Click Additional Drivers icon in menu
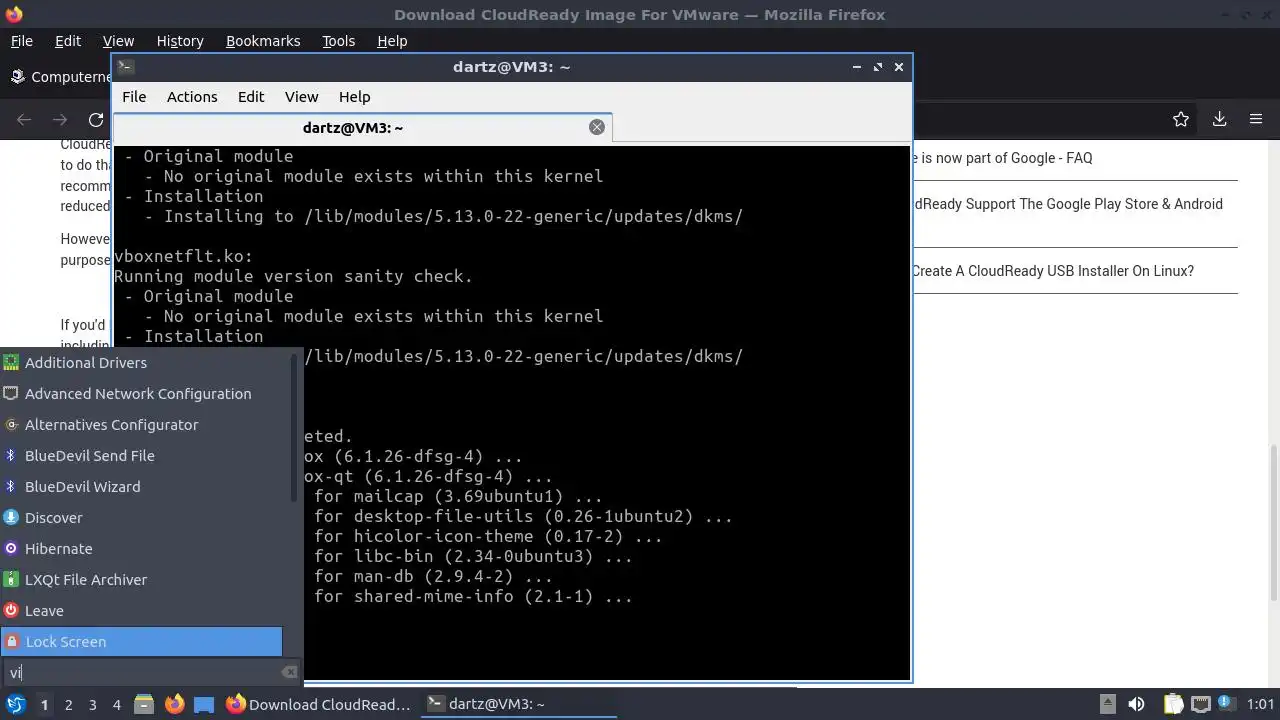Viewport: 1280px width, 720px height. pos(11,363)
